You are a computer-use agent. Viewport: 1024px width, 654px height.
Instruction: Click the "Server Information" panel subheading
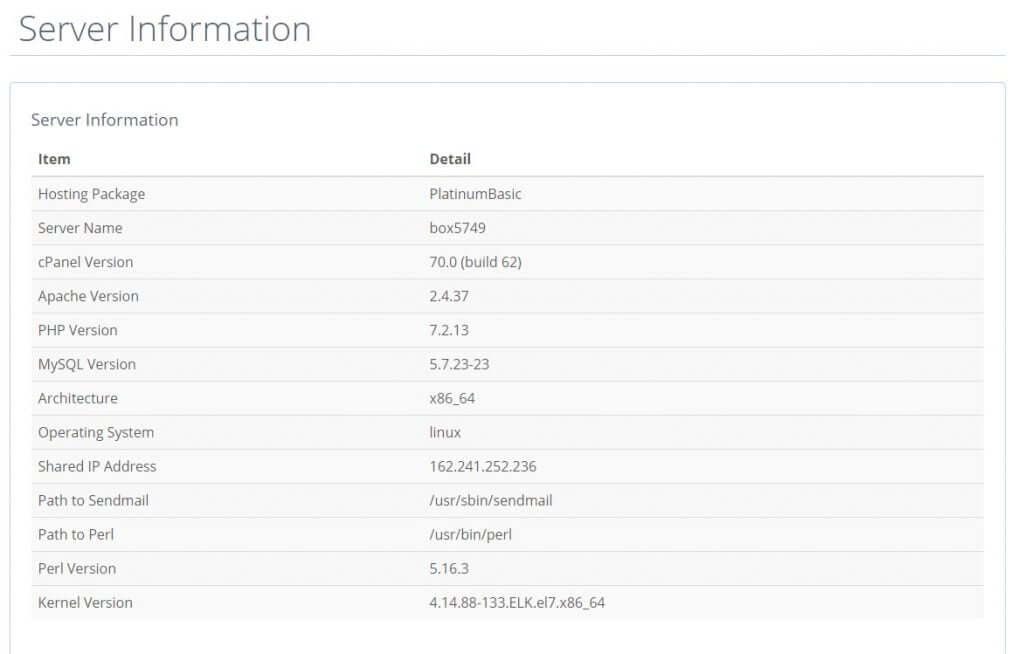104,120
